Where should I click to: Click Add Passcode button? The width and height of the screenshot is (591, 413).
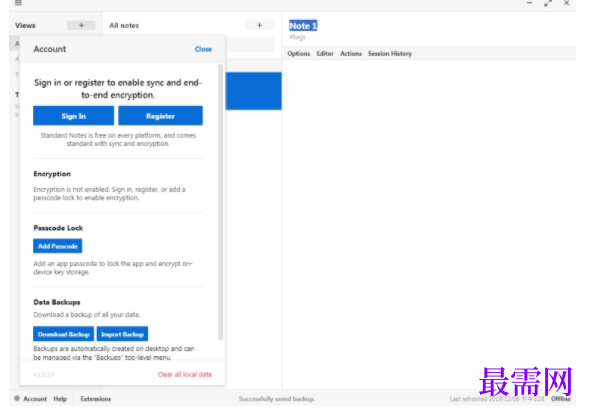(58, 246)
